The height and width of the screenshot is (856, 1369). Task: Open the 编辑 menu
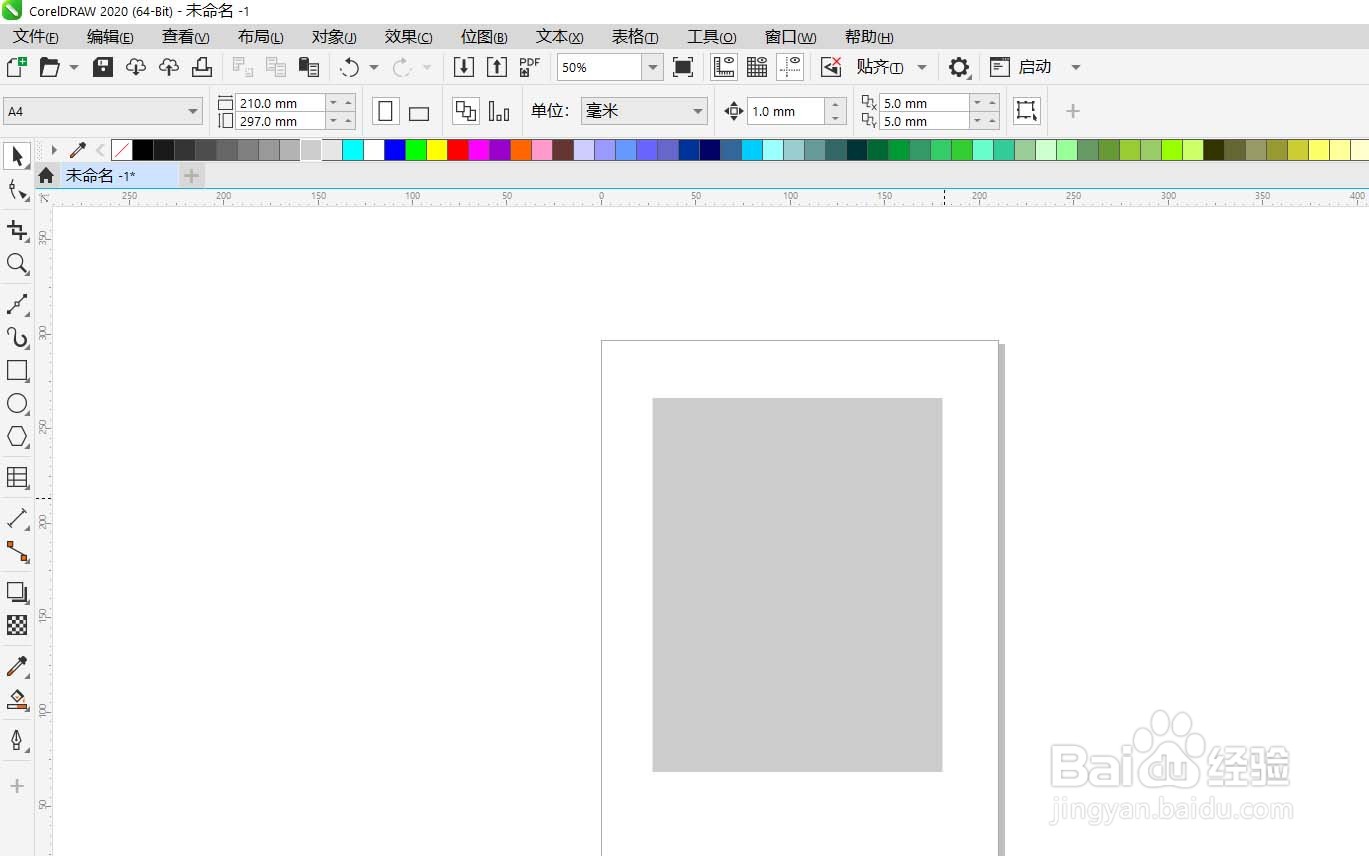point(110,37)
